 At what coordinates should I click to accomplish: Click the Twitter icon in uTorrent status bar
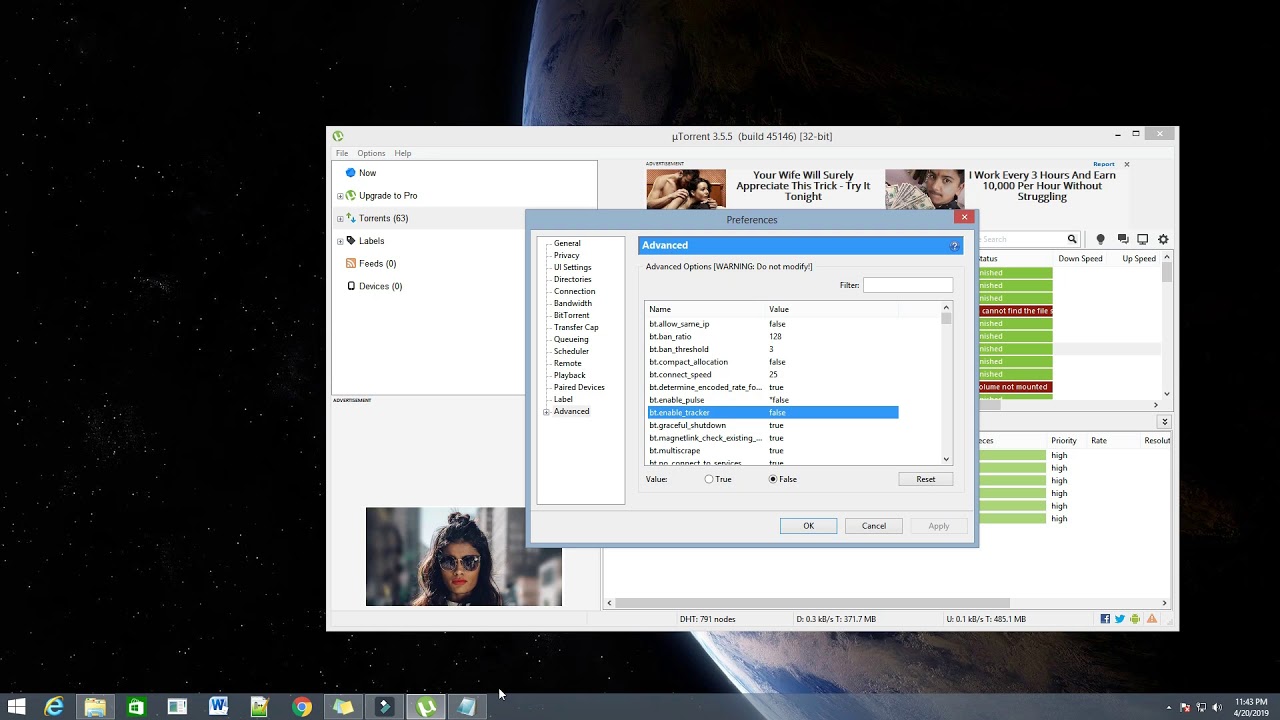click(1120, 619)
